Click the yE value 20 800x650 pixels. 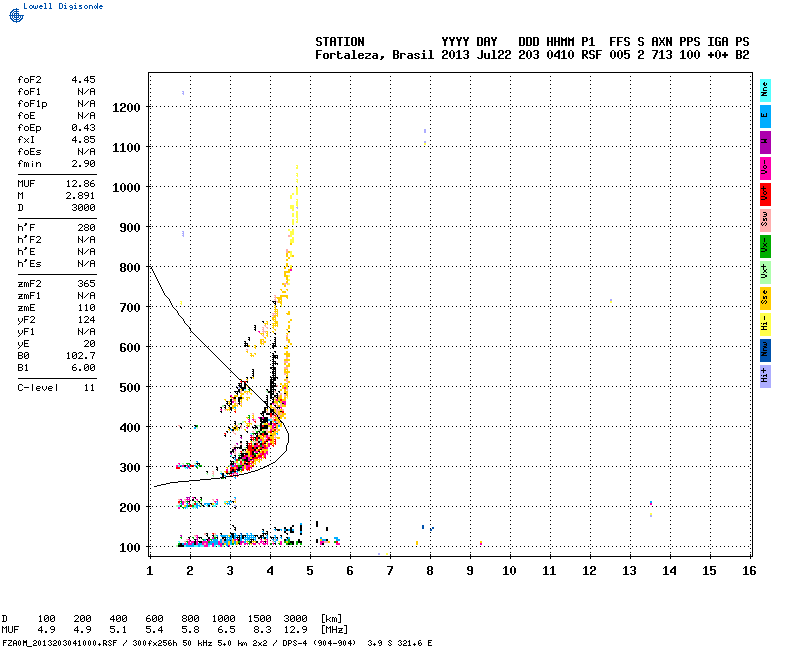89,344
